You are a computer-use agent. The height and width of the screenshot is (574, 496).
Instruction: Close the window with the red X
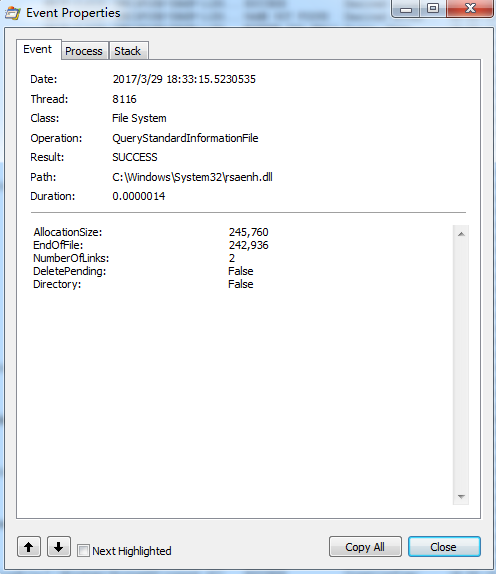(470, 8)
